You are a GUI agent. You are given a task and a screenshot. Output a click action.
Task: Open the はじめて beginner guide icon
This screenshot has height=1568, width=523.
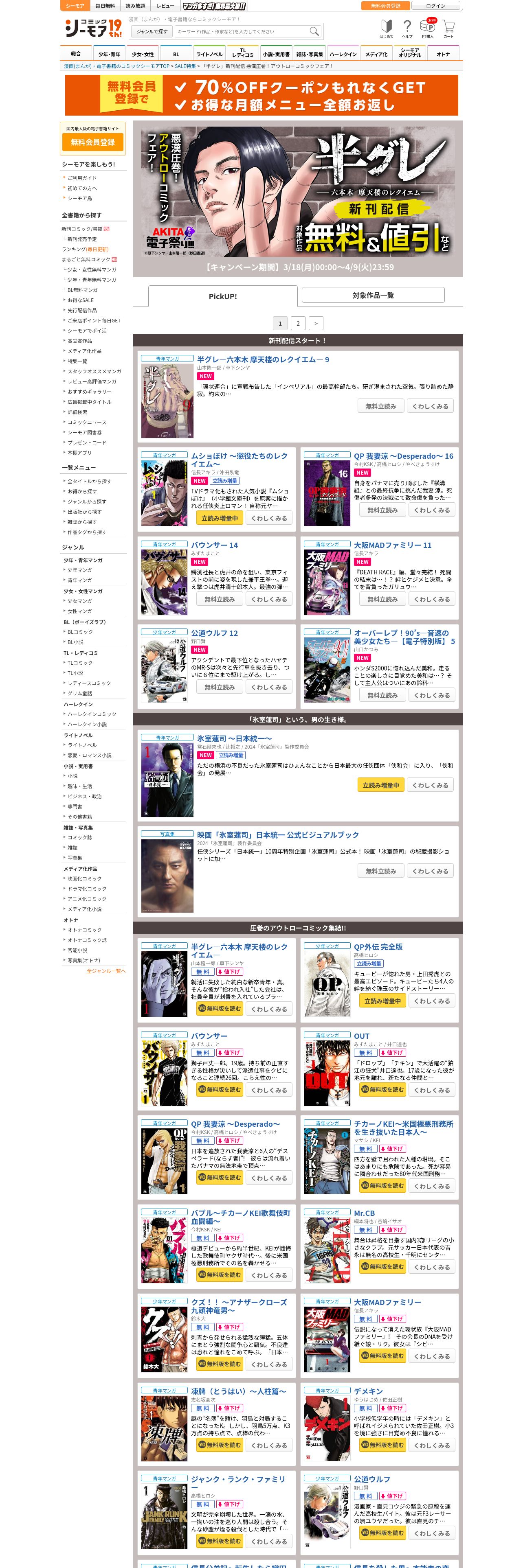(386, 28)
